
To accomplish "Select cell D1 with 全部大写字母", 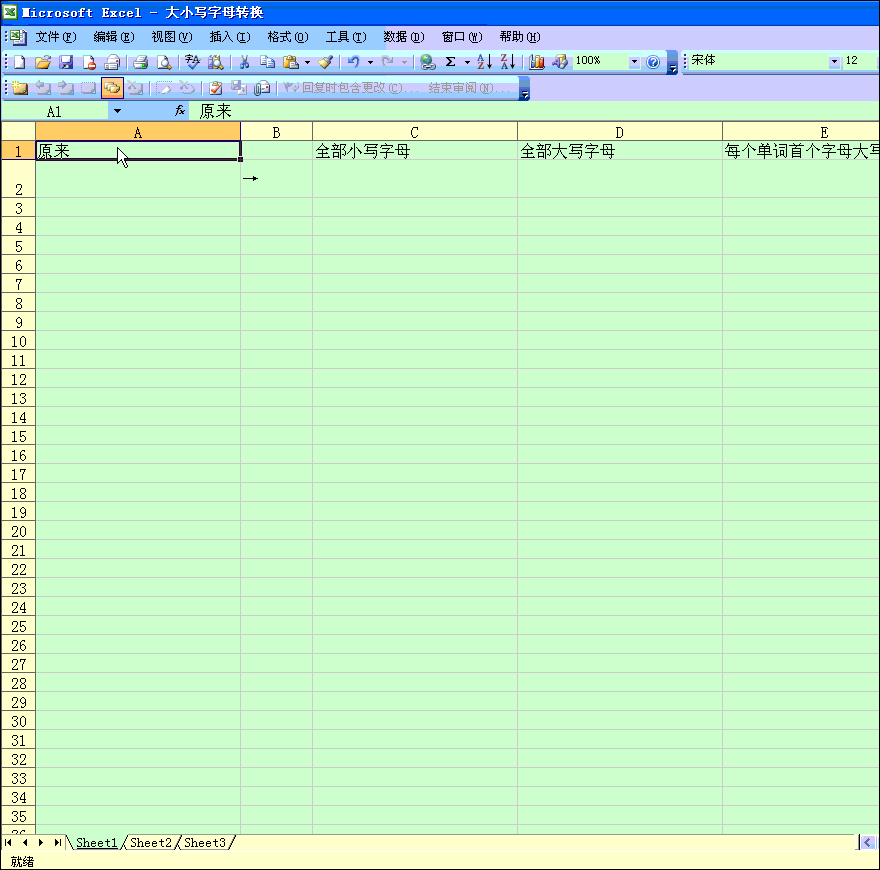I will [619, 151].
